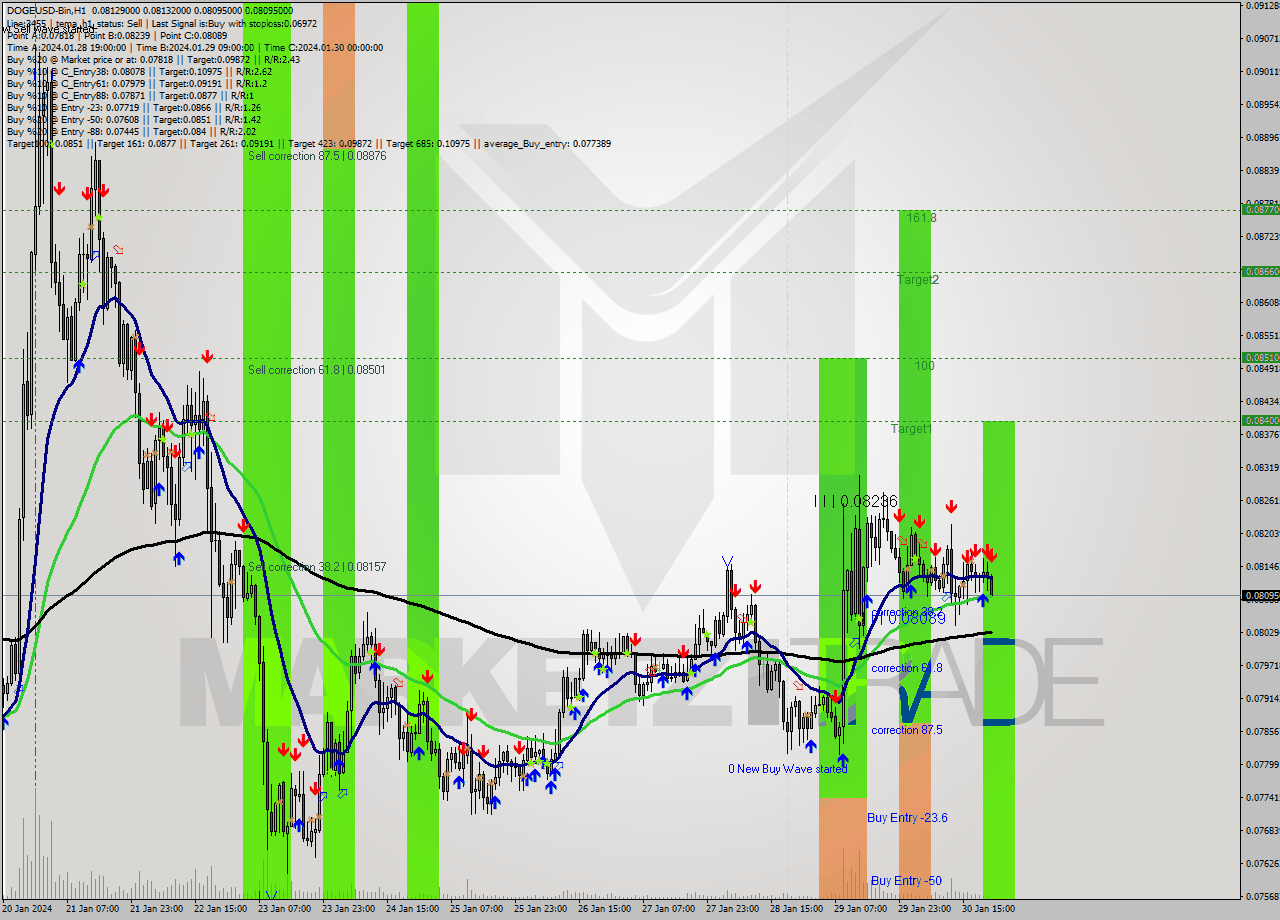Click the 0.07971 price axis label
The image size is (1280, 920).
click(1261, 665)
